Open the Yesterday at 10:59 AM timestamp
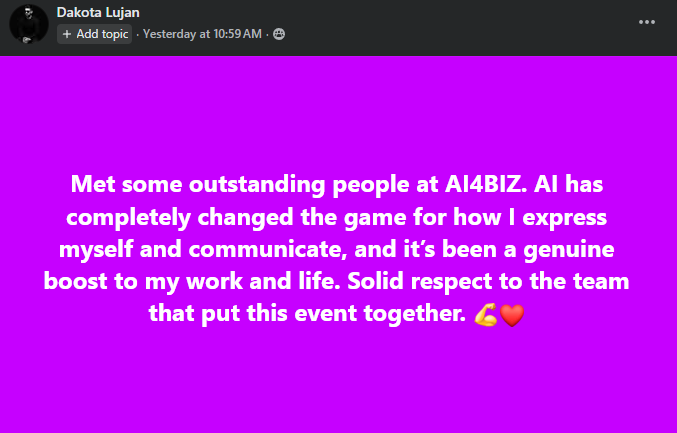The image size is (677, 433). coord(204,34)
